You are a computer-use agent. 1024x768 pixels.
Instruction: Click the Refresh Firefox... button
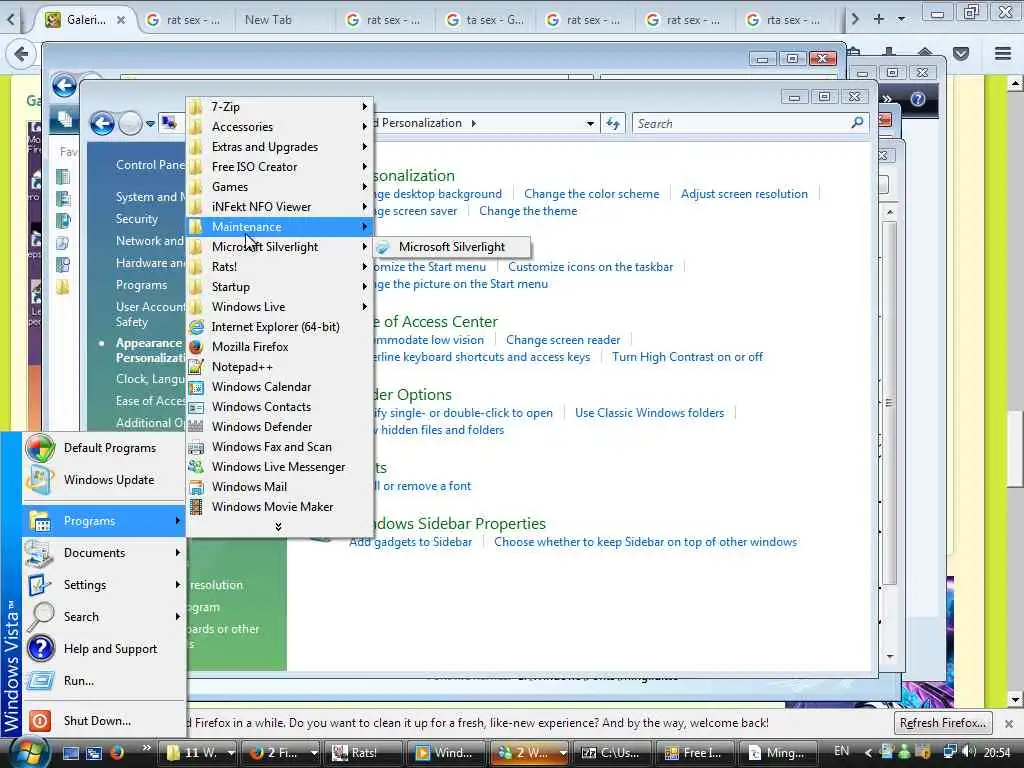942,723
